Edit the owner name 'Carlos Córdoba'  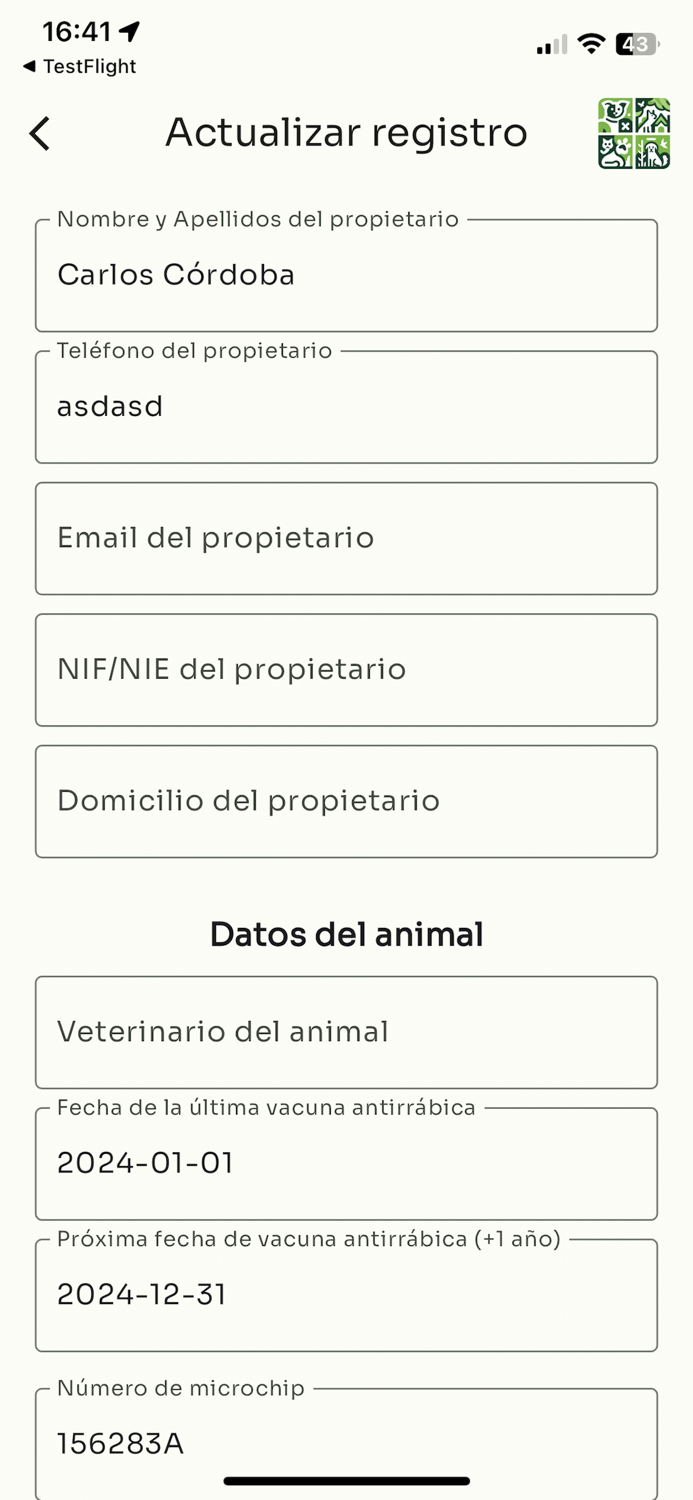[x=347, y=275]
